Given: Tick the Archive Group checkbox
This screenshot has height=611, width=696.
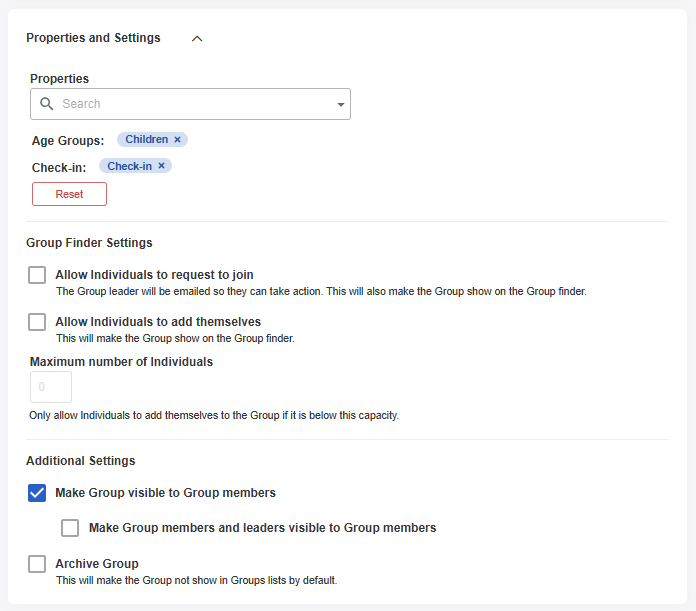Looking at the screenshot, I should (x=37, y=564).
